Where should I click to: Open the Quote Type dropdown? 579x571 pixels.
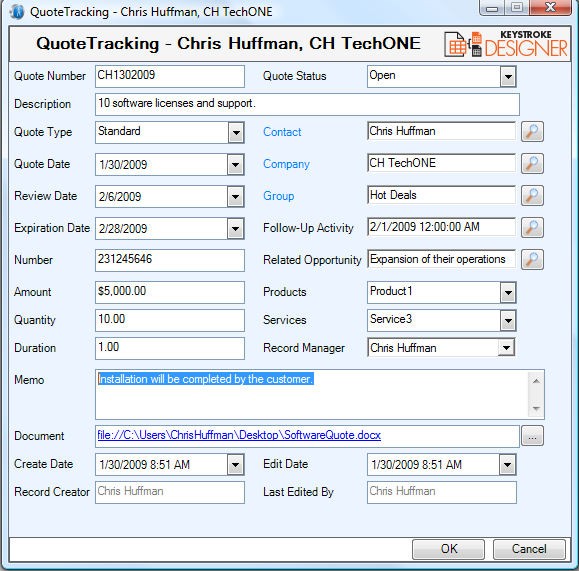point(236,133)
